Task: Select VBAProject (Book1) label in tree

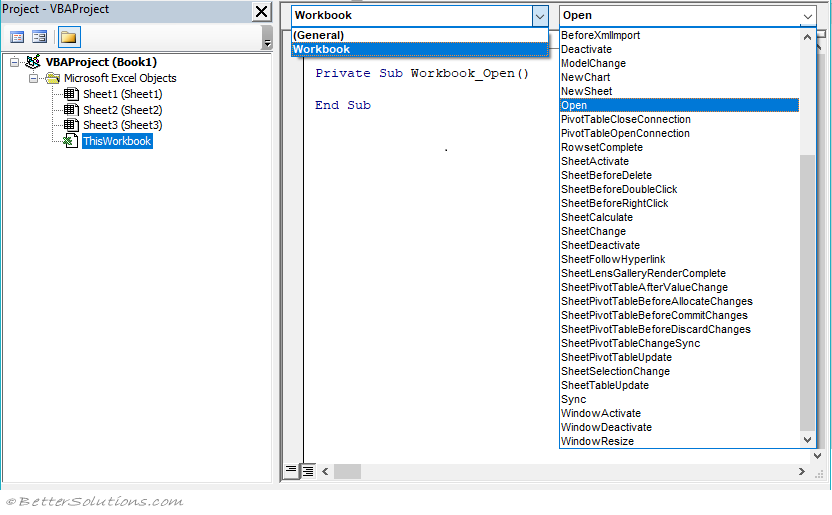Action: tap(101, 62)
